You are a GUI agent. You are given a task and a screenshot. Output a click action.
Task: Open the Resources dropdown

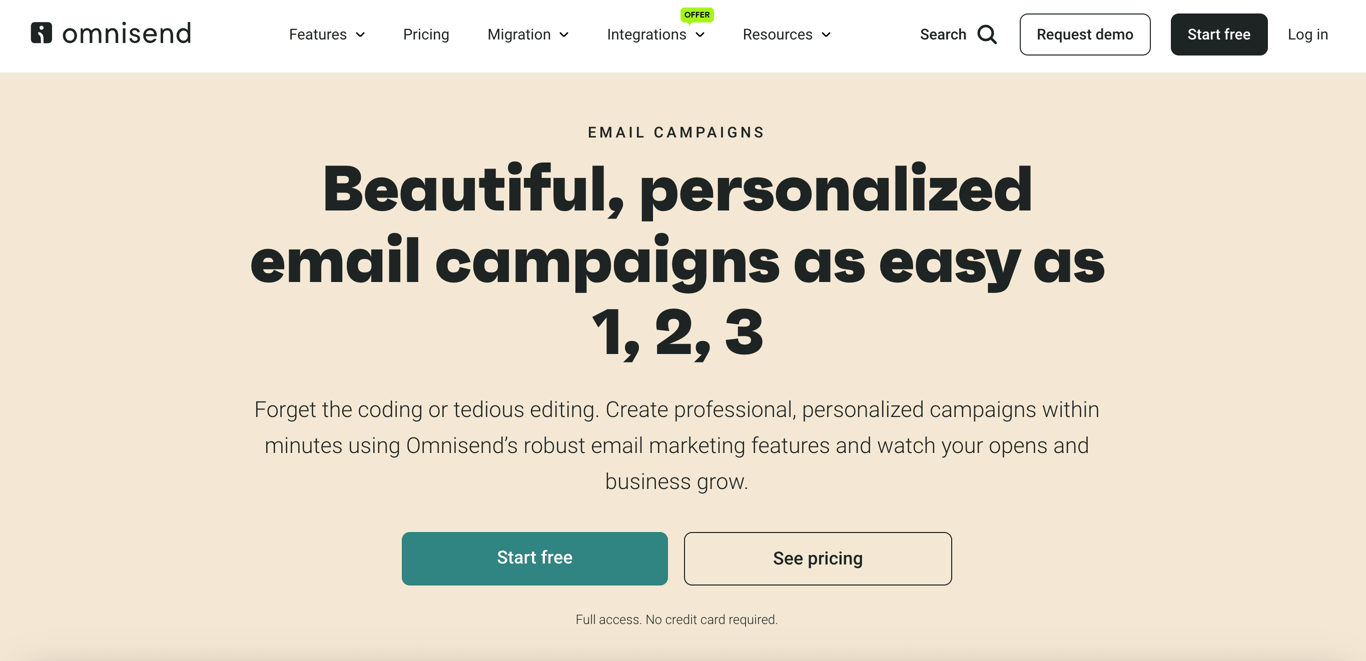click(x=786, y=34)
